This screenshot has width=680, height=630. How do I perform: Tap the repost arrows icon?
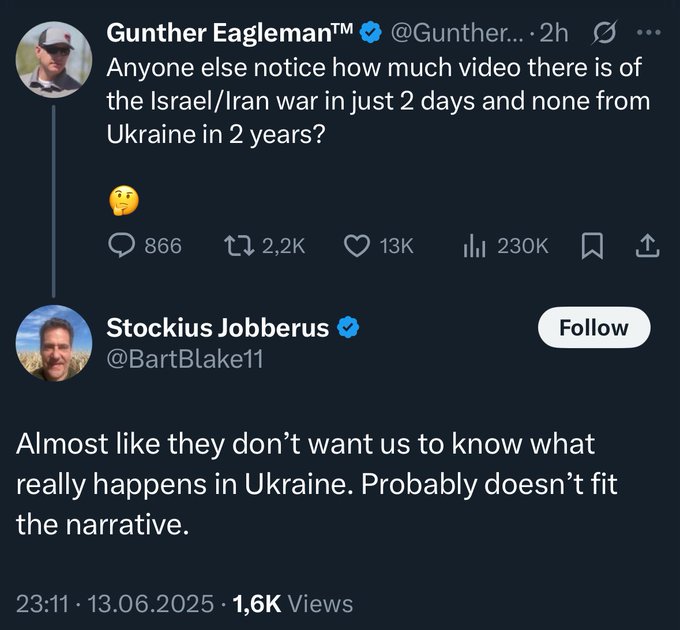point(240,245)
